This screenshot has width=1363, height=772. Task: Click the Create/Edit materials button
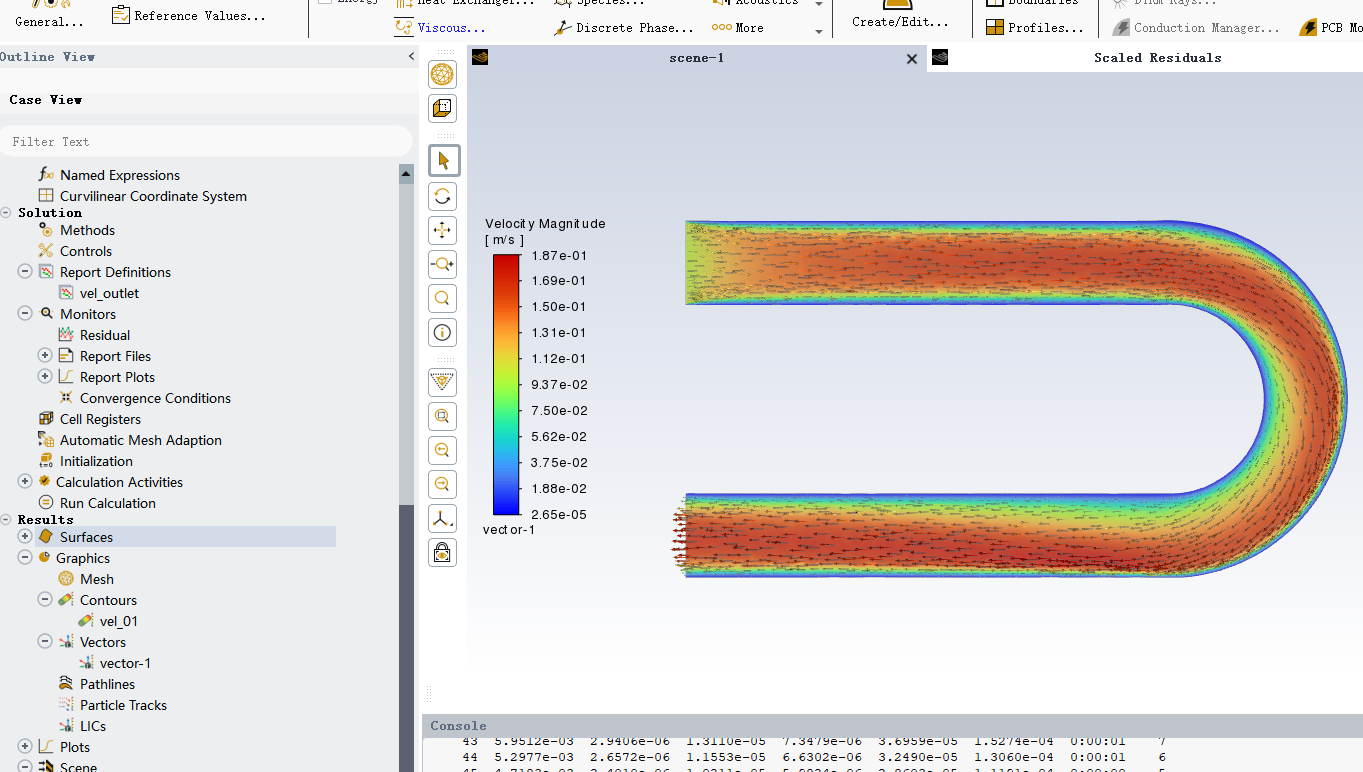pyautogui.click(x=900, y=16)
